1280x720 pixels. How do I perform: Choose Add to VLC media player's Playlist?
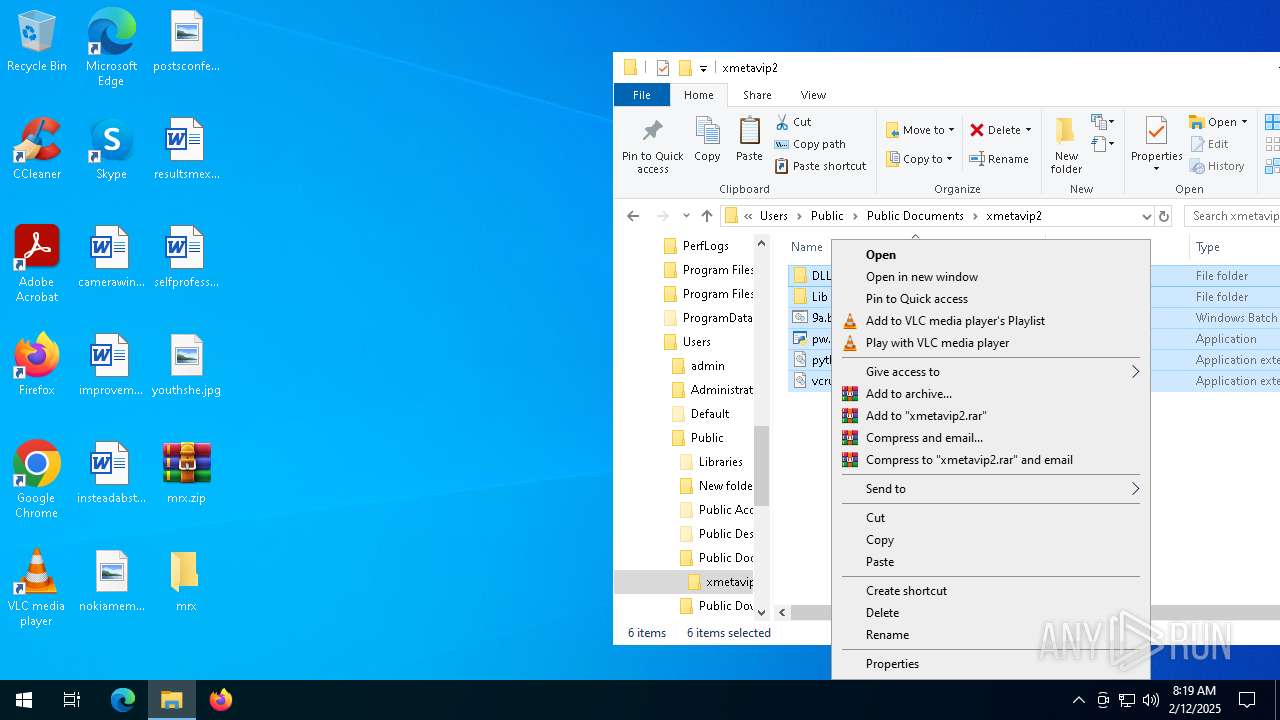(x=991, y=320)
